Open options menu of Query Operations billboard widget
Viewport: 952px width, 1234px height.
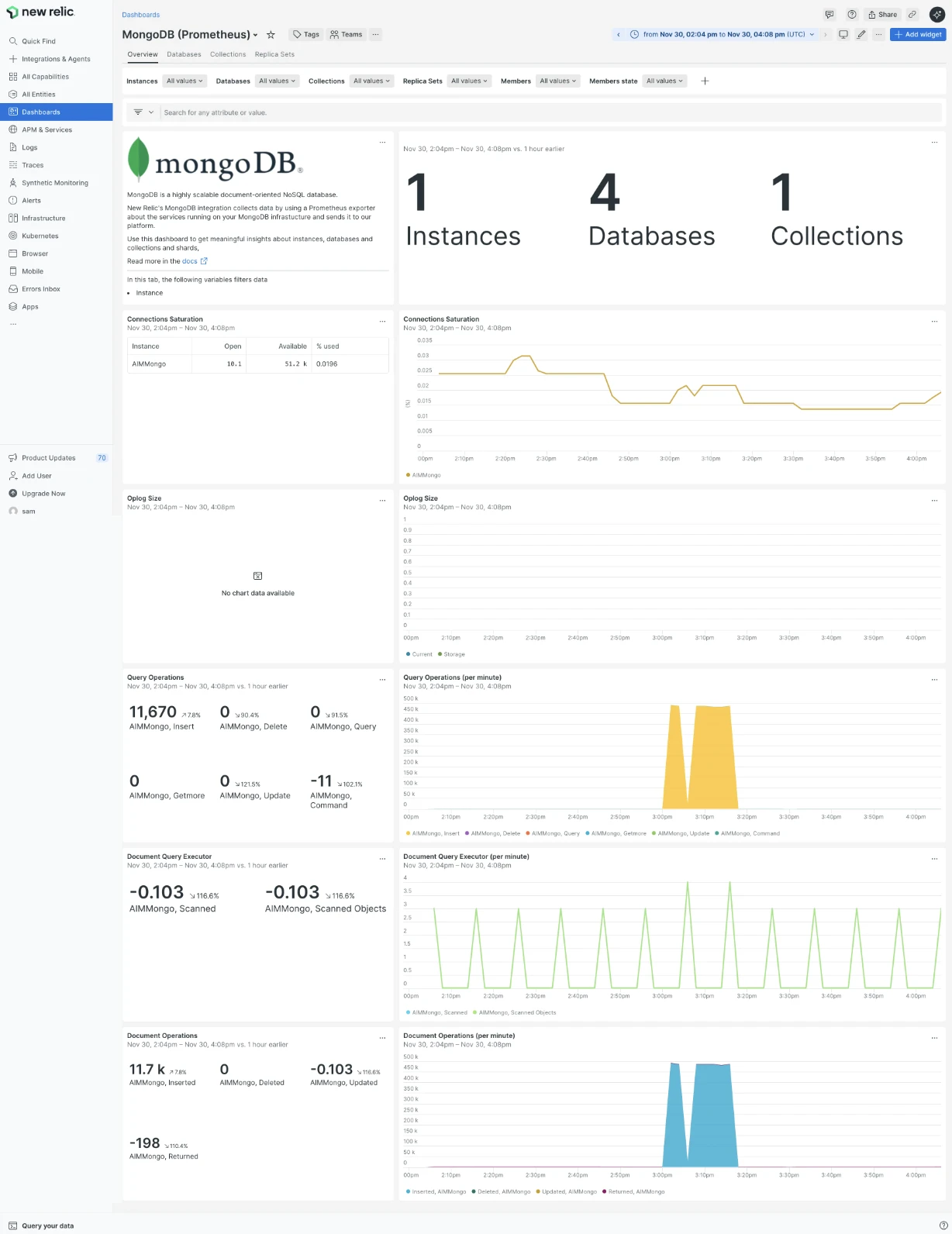(382, 679)
